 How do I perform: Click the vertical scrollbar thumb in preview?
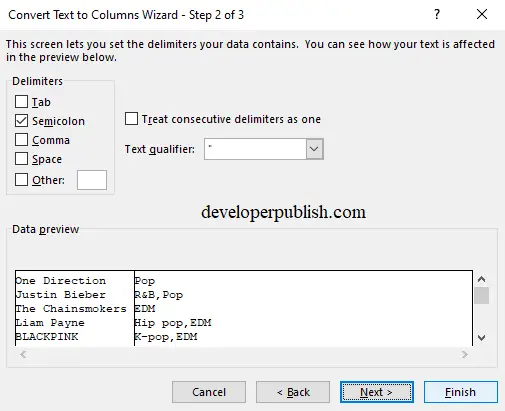[481, 295]
